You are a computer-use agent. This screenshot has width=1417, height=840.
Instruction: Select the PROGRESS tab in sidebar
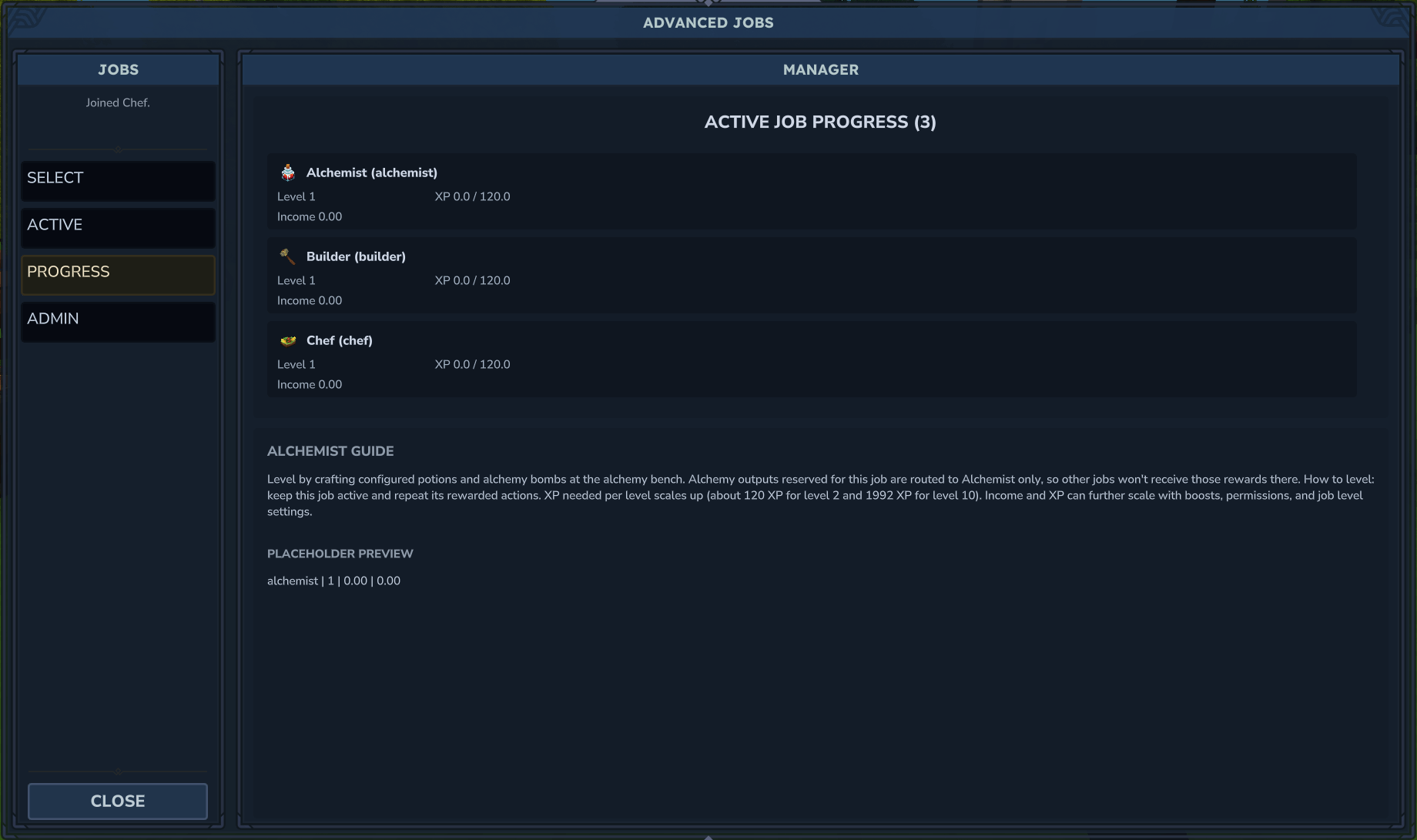[118, 275]
